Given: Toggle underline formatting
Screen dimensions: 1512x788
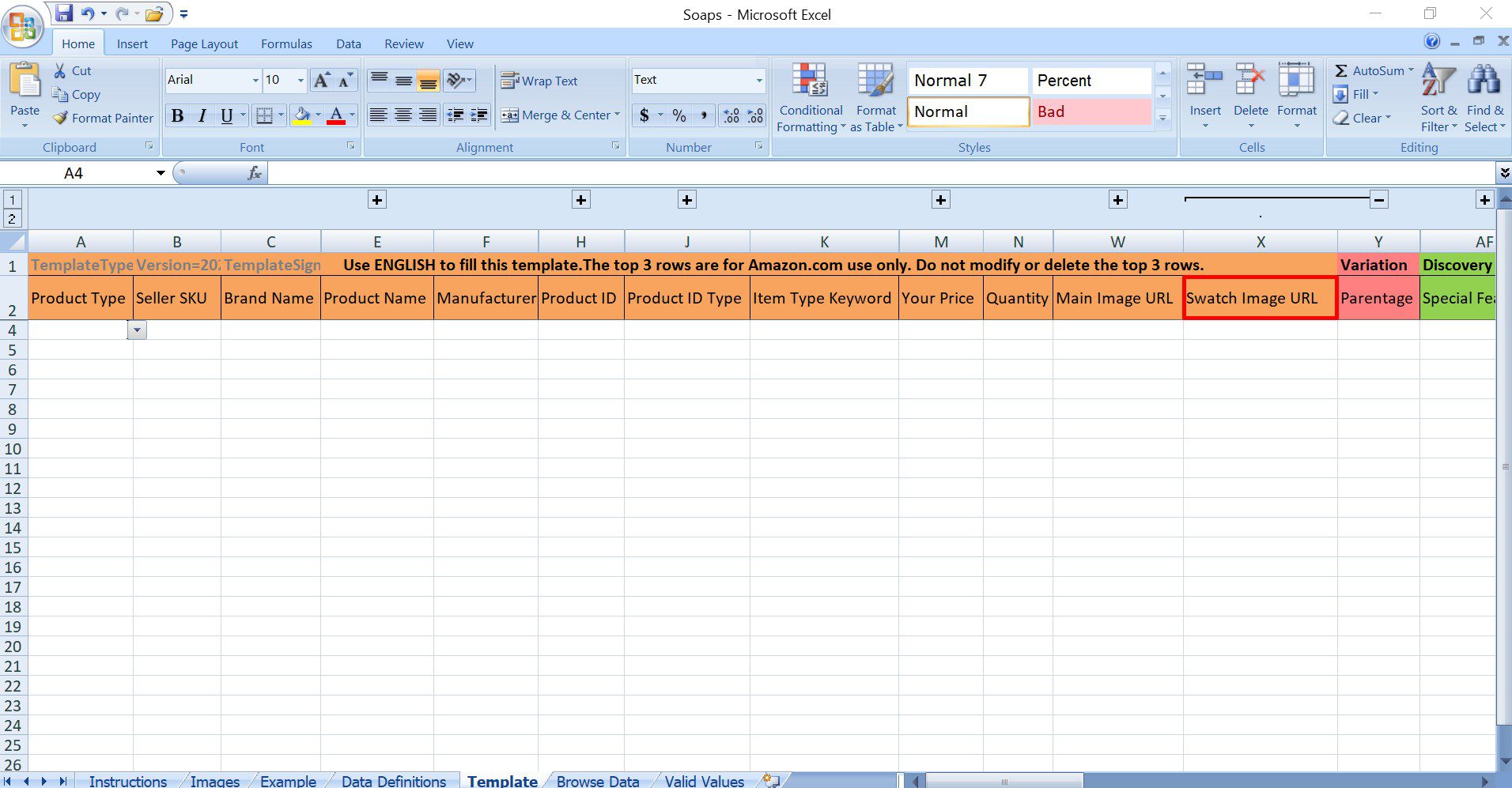Looking at the screenshot, I should (x=227, y=115).
